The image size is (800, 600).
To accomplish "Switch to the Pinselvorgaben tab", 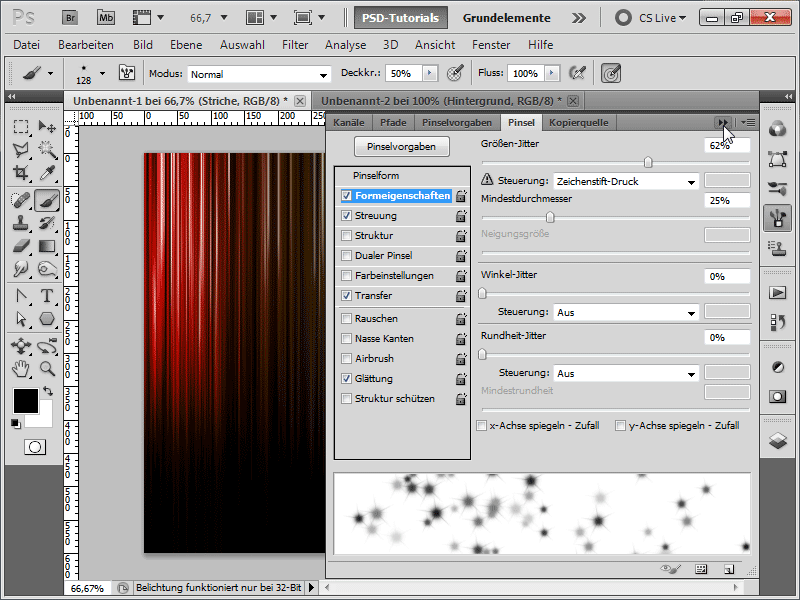I will [x=457, y=122].
